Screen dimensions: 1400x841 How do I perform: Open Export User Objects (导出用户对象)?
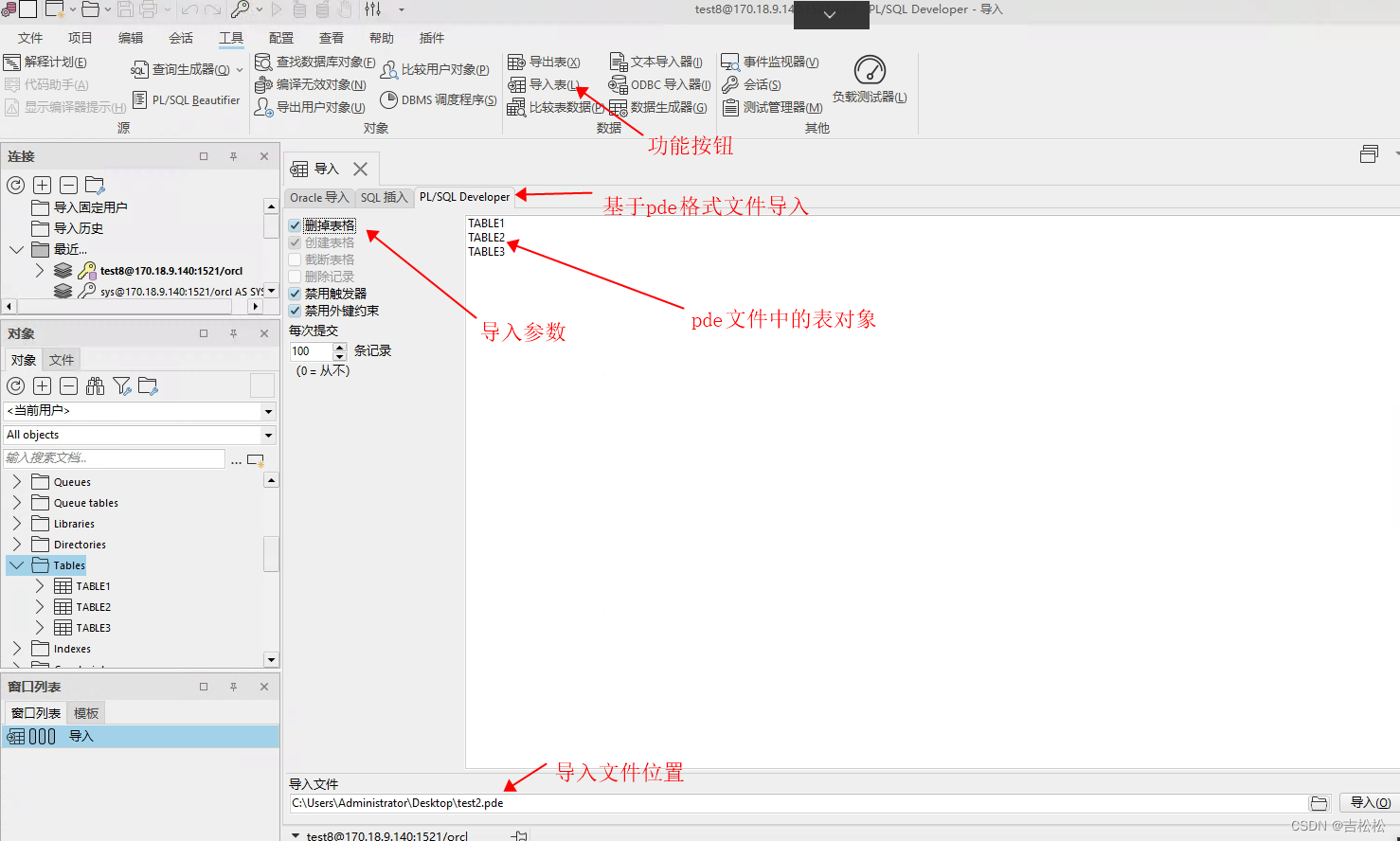click(310, 107)
